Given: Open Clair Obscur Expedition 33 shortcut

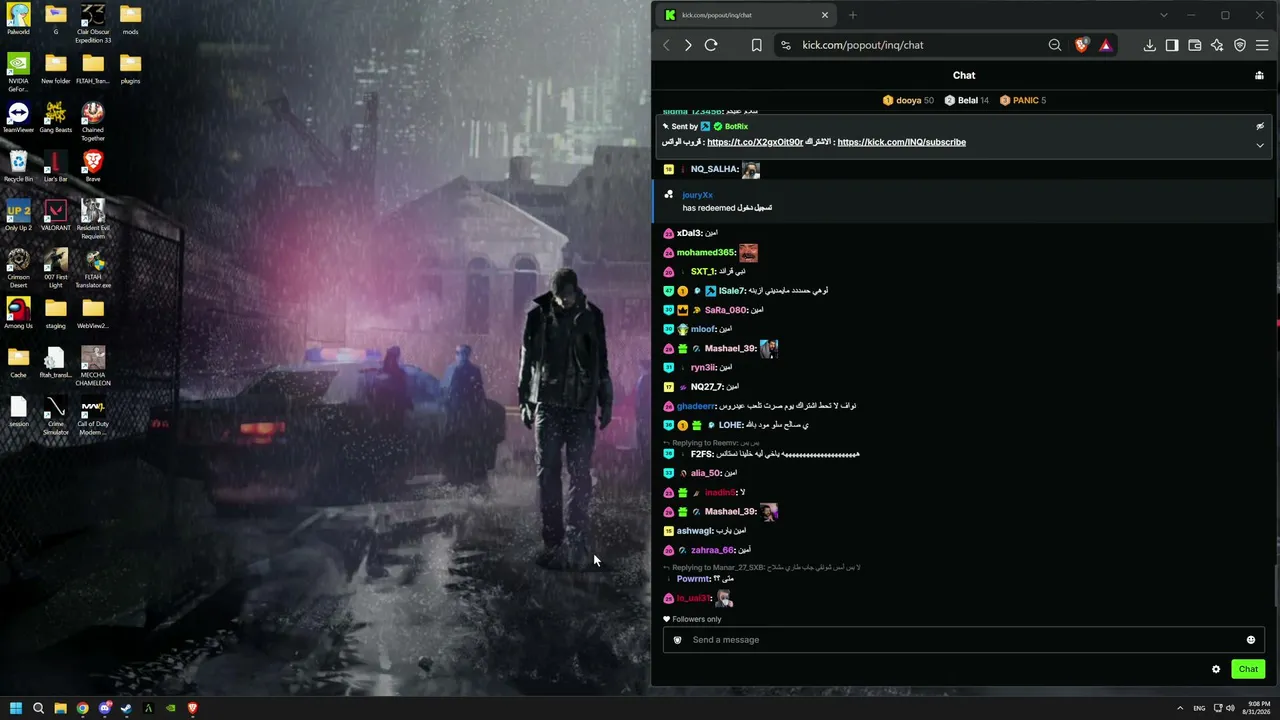Looking at the screenshot, I should coord(93,23).
